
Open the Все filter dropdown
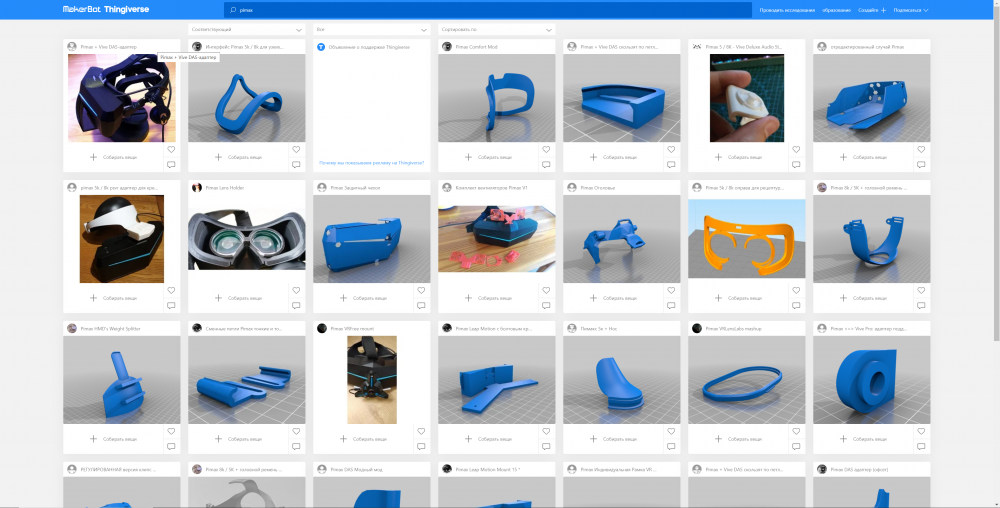tap(372, 29)
